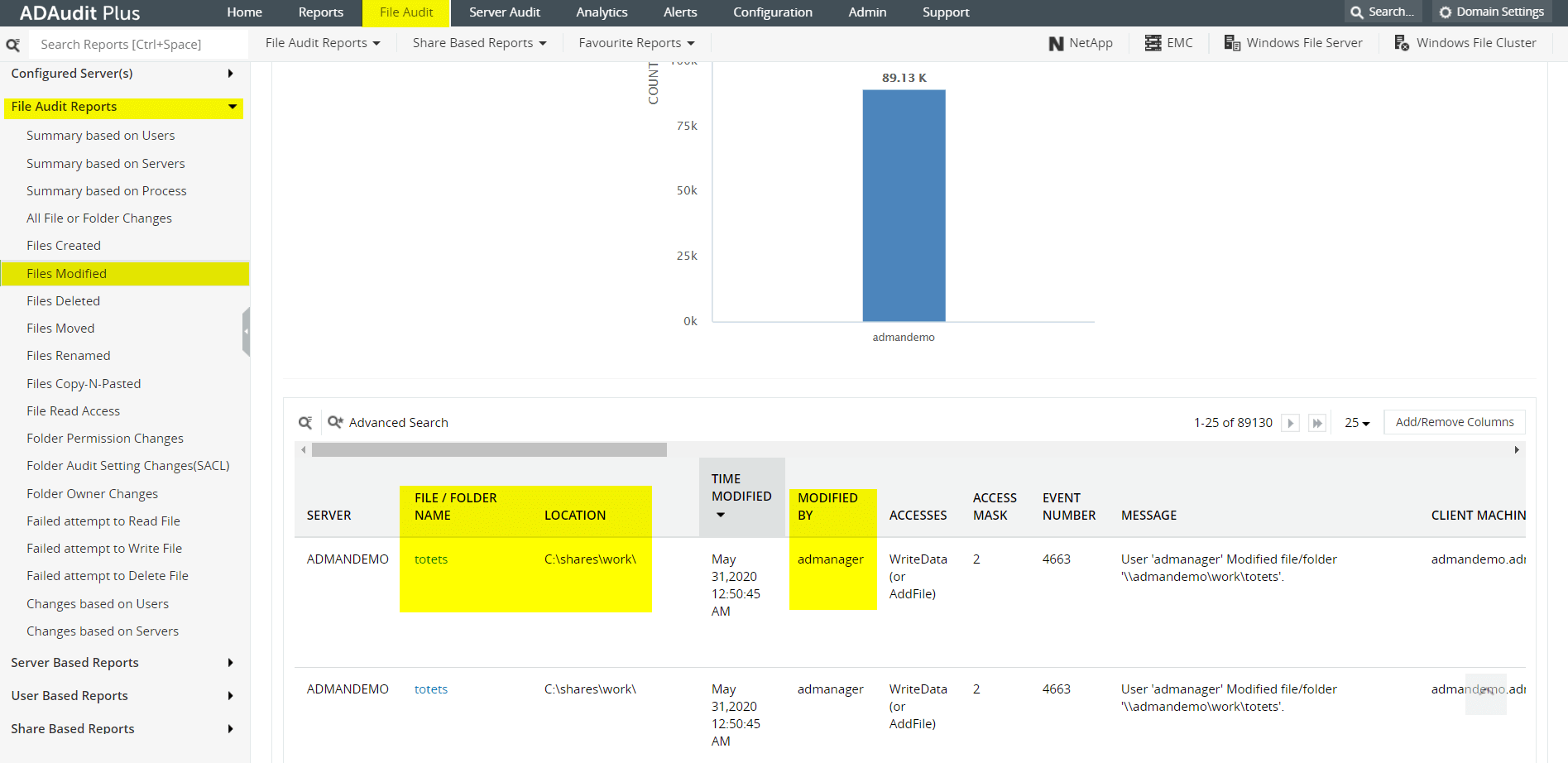
Task: Open the totets file link
Action: tap(430, 559)
